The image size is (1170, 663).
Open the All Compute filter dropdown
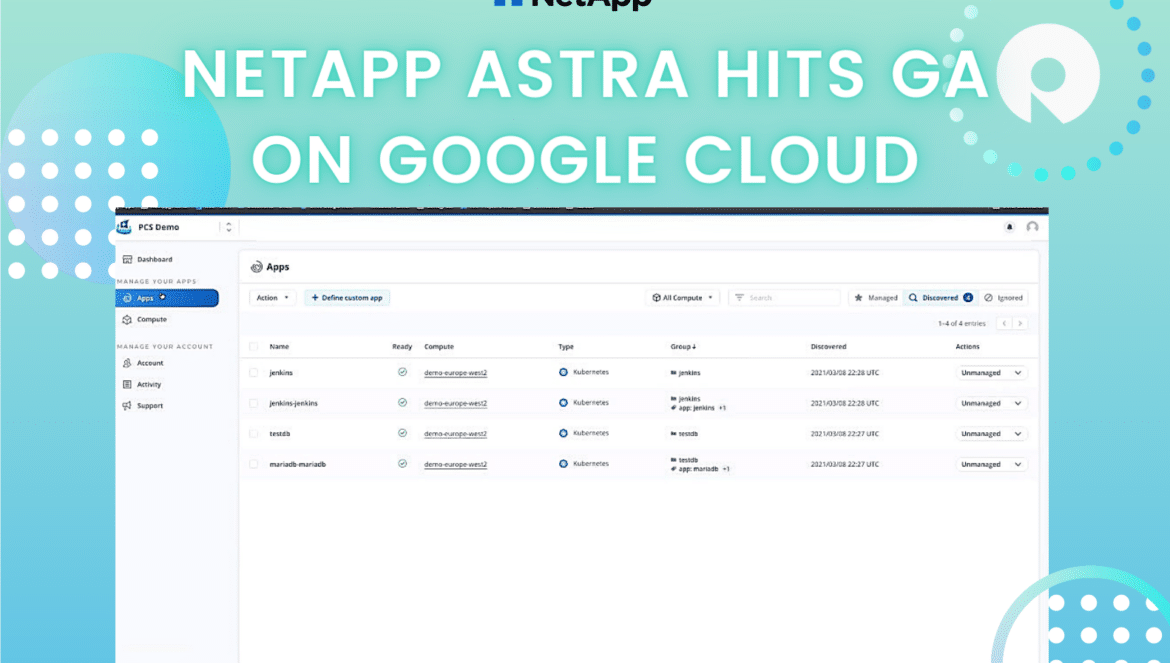683,298
